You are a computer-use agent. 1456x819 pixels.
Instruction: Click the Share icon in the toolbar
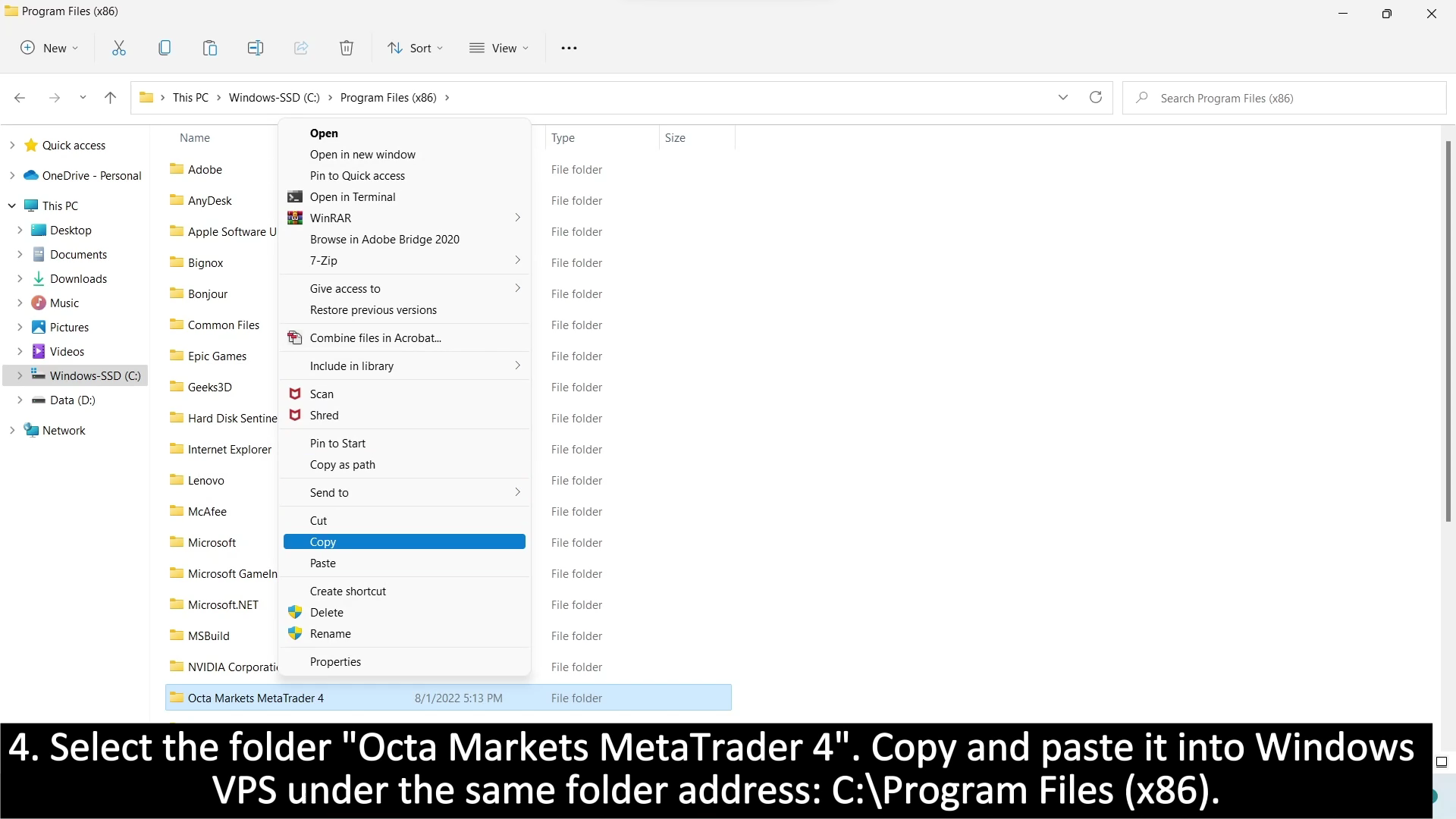coord(300,47)
